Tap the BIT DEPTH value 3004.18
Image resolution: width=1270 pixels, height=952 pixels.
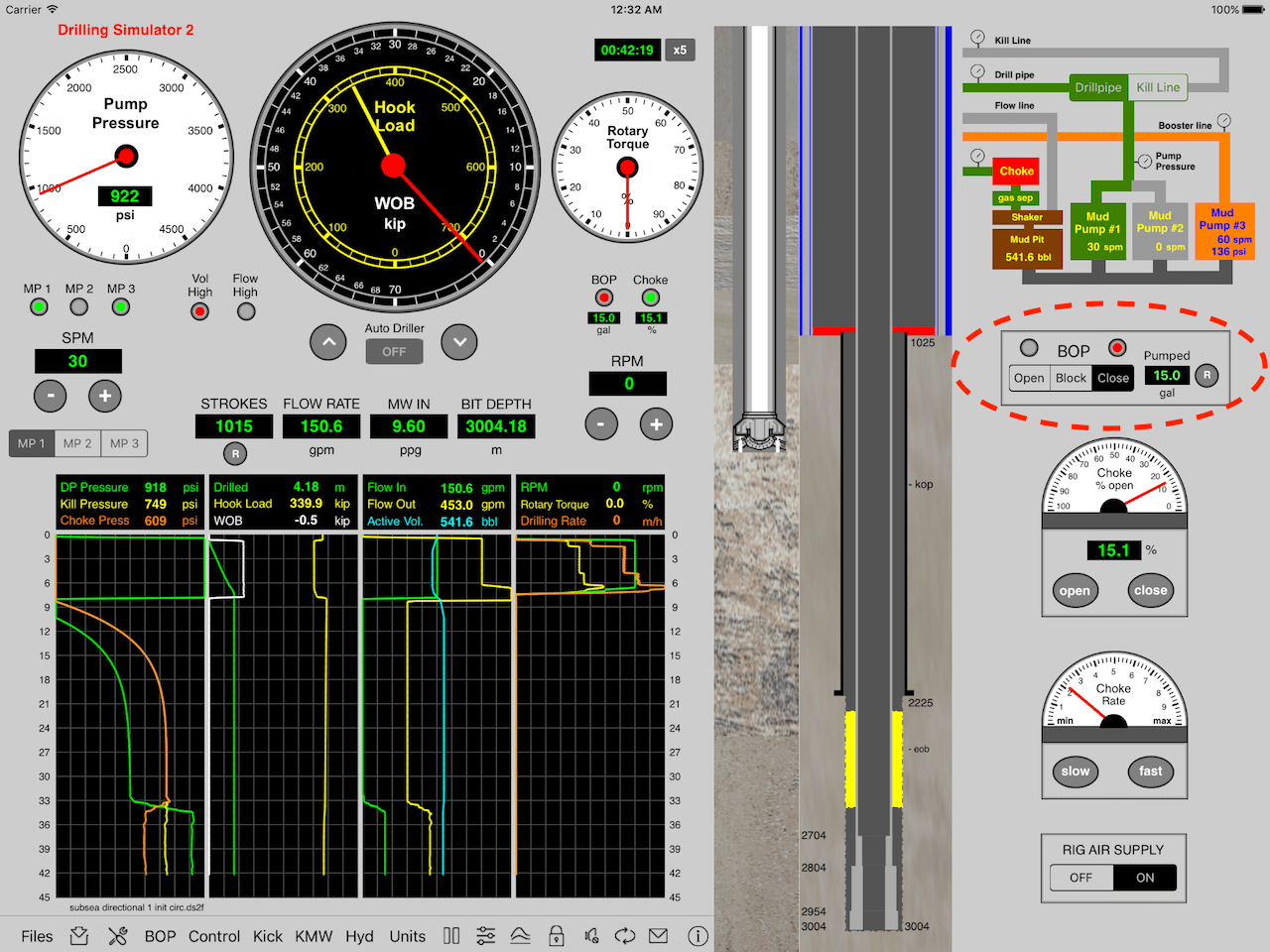click(496, 426)
